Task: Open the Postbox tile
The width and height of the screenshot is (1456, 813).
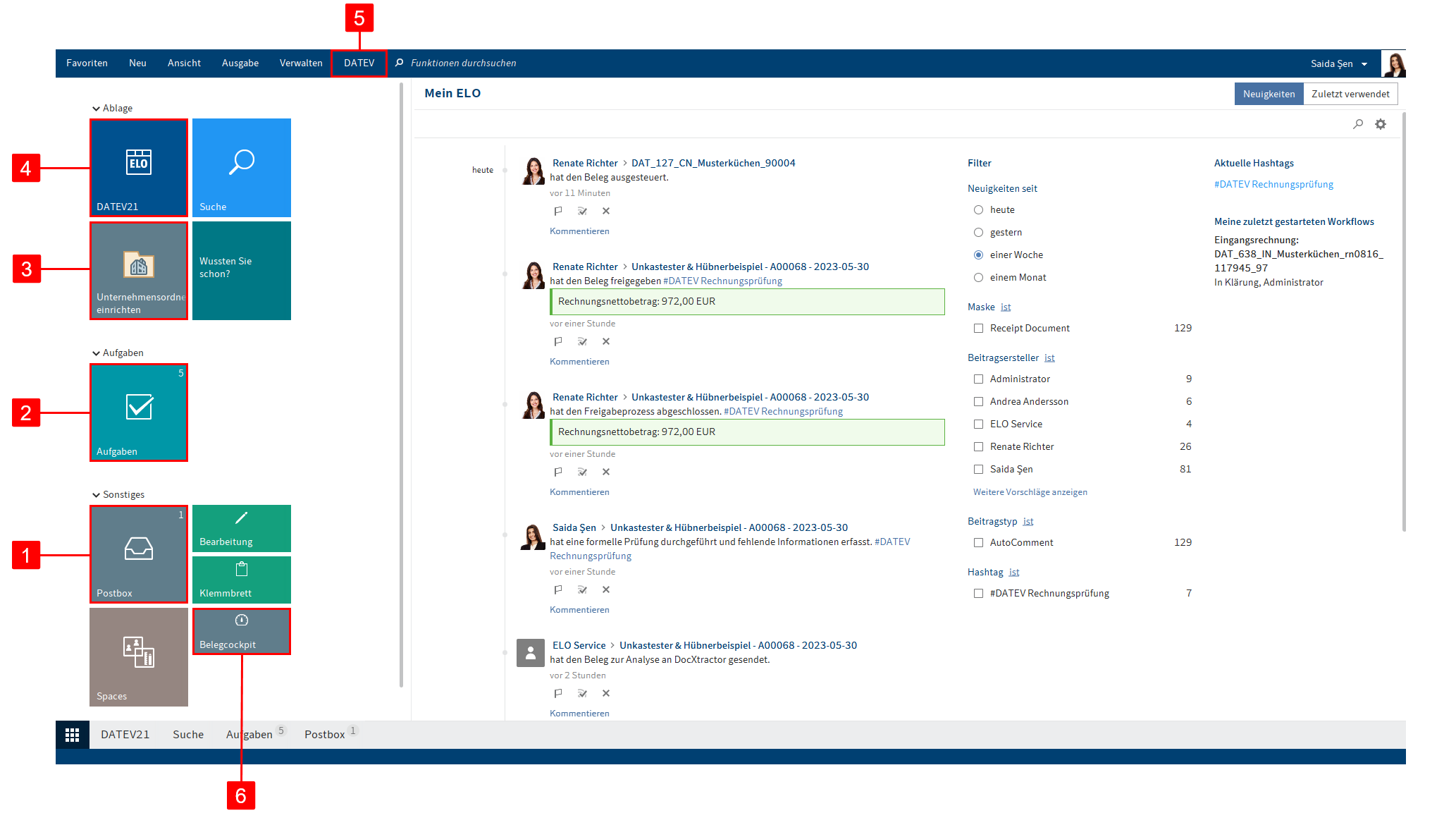Action: coord(139,554)
